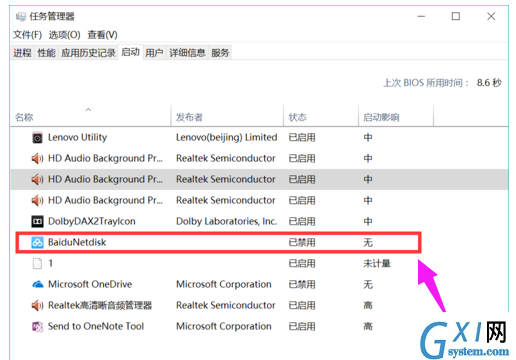
Task: Click the 上次 BIOS 所用时间 8.6 秒 label
Action: pyautogui.click(x=442, y=83)
